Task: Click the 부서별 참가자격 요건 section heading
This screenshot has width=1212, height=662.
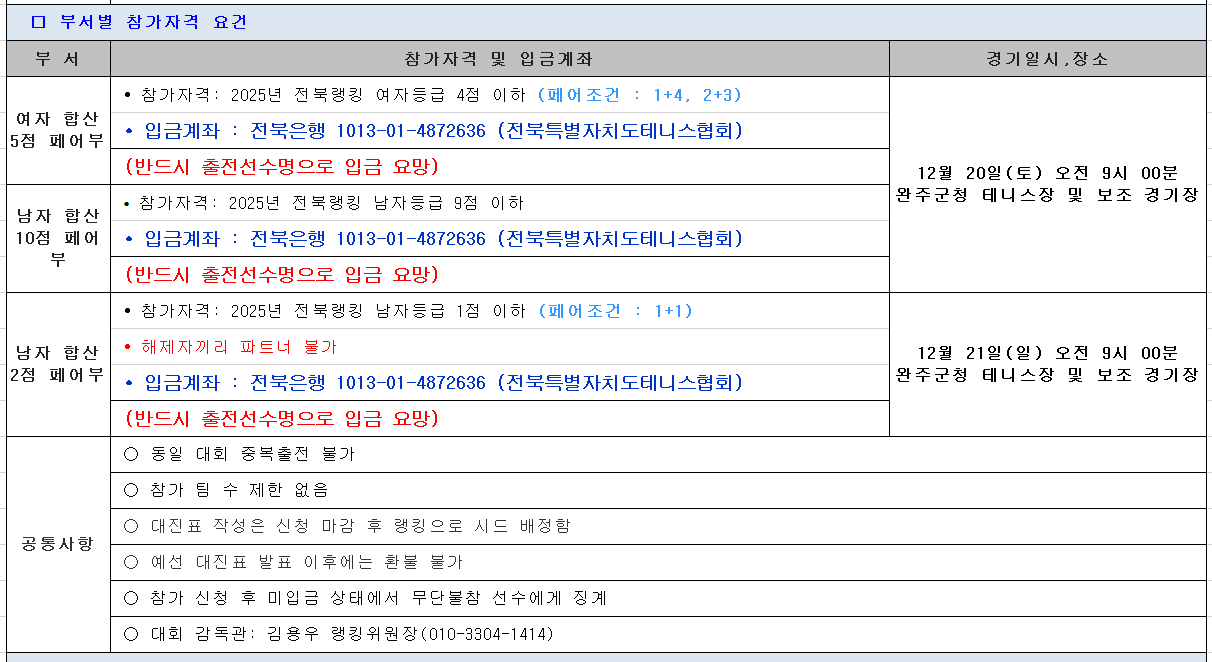Action: (140, 22)
